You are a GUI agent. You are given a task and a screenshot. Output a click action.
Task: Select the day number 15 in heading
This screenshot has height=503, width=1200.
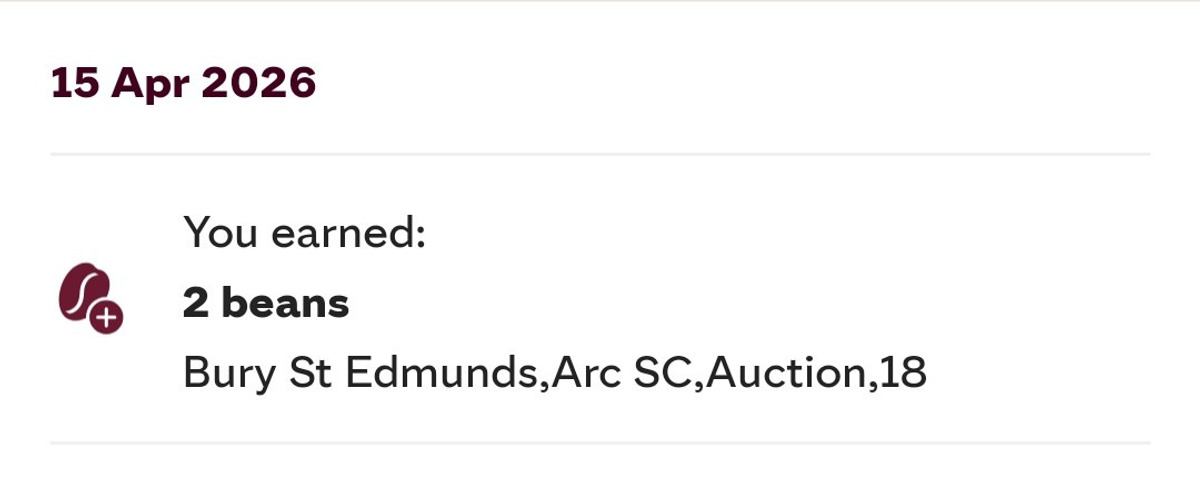tap(74, 84)
